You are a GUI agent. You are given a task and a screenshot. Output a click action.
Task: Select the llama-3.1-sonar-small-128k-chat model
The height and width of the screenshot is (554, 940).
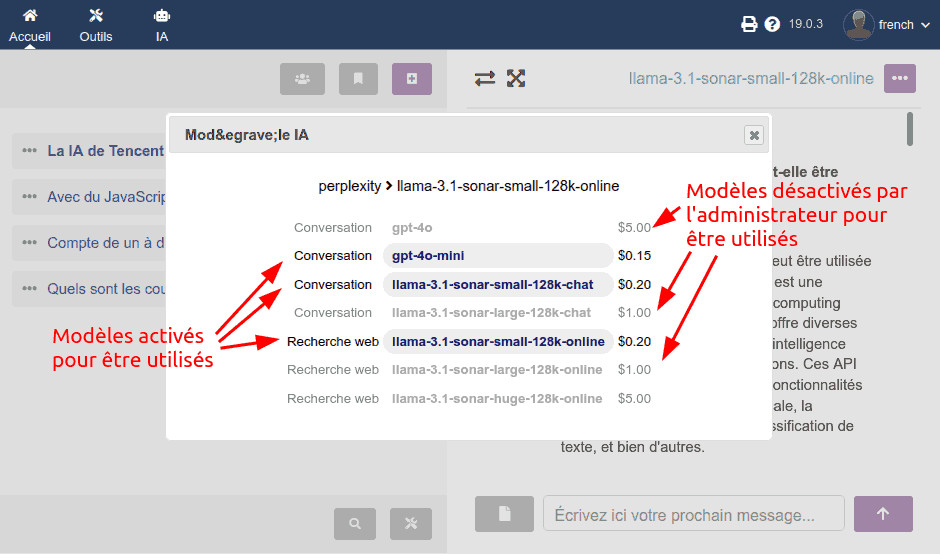pos(498,284)
